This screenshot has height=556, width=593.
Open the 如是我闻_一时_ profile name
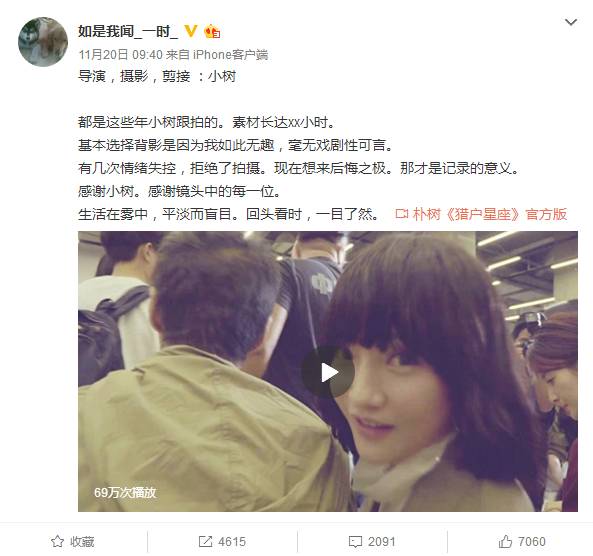[x=128, y=31]
